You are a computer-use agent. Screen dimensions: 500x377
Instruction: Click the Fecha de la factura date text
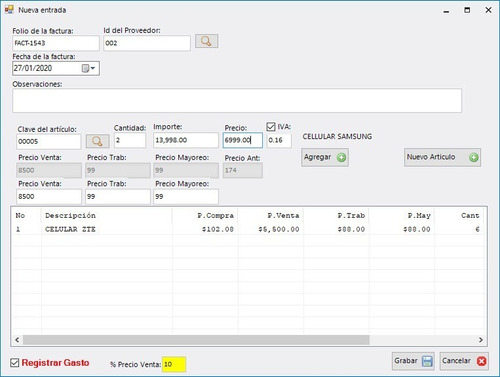pyautogui.click(x=33, y=68)
